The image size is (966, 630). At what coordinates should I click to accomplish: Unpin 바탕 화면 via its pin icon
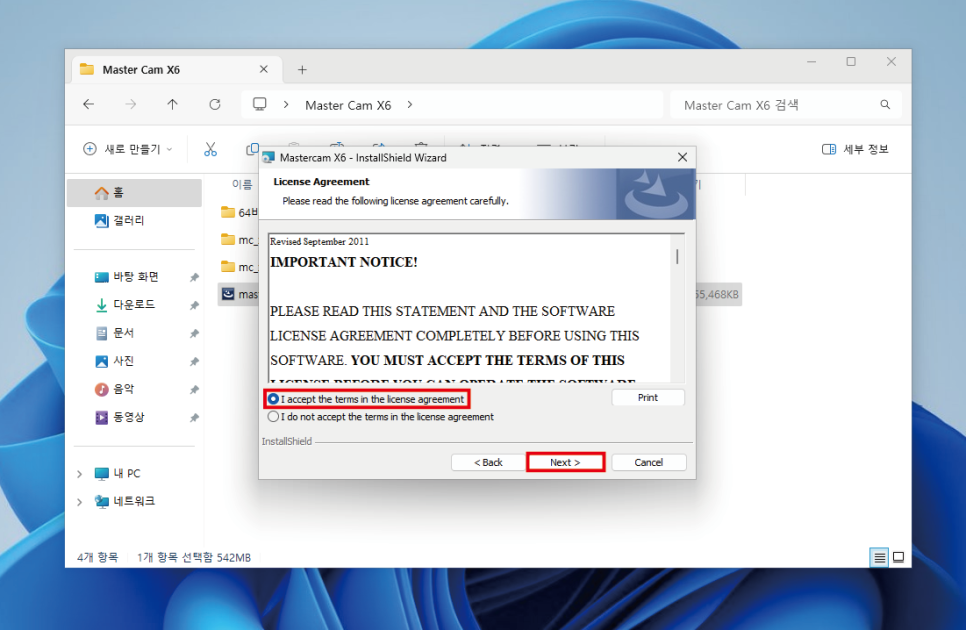(194, 278)
